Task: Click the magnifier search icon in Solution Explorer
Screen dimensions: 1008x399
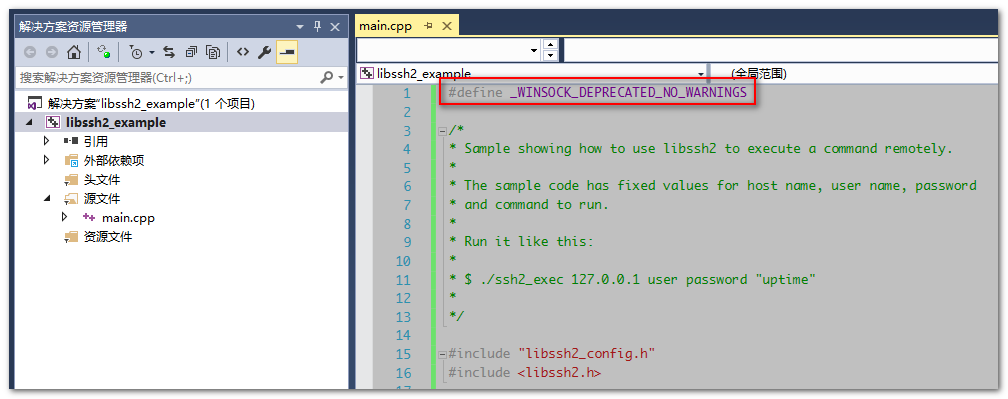Action: 326,77
